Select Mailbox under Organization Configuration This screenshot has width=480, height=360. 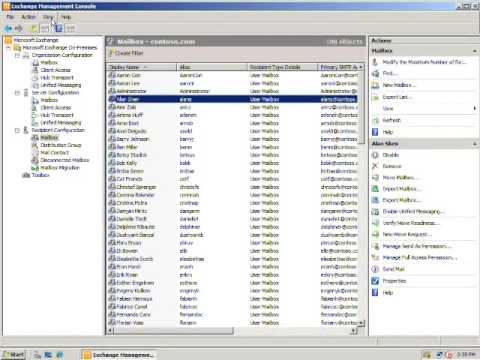[x=49, y=63]
